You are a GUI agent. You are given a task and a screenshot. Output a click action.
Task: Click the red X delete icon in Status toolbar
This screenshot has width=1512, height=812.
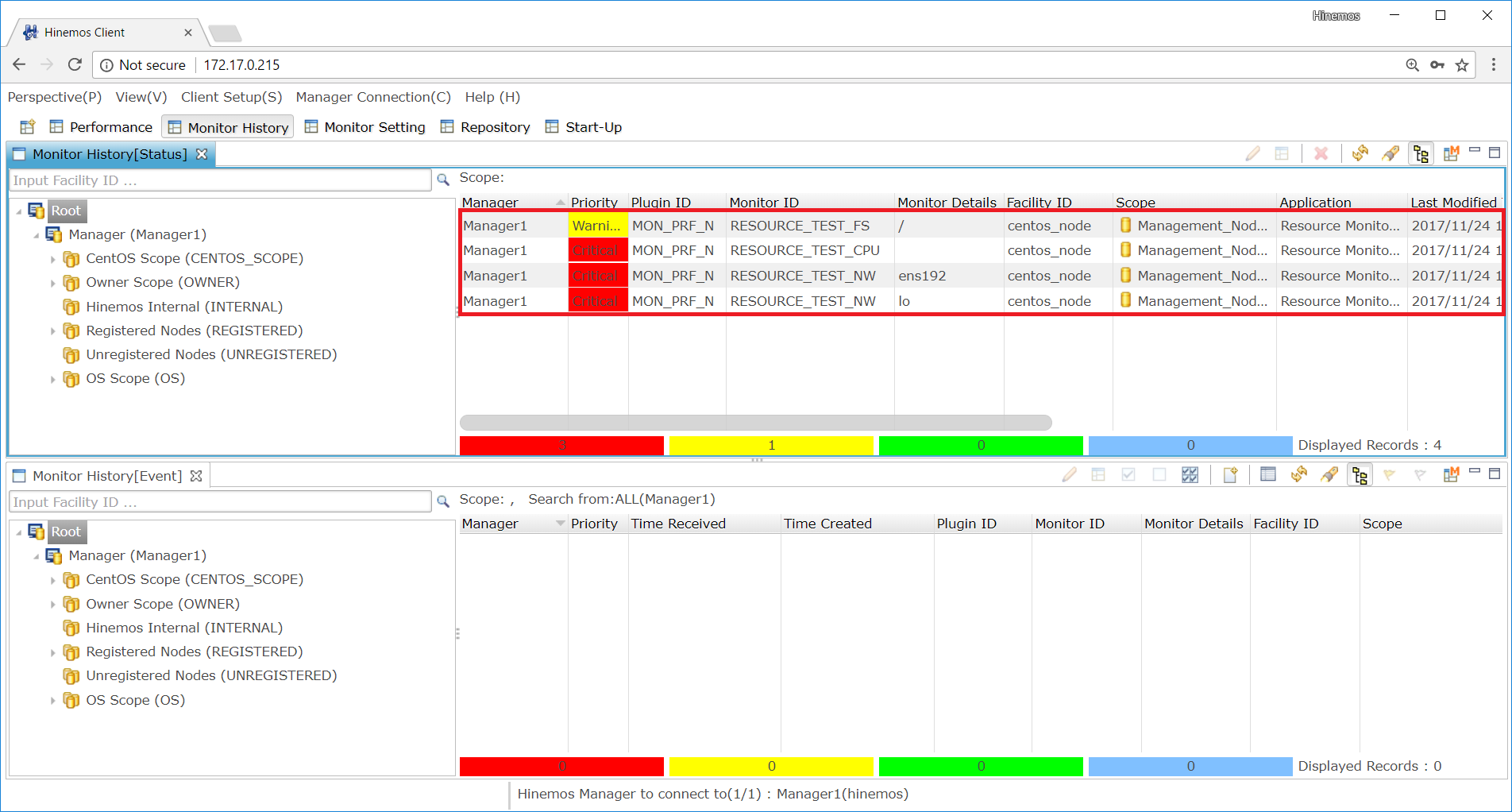tap(1321, 153)
